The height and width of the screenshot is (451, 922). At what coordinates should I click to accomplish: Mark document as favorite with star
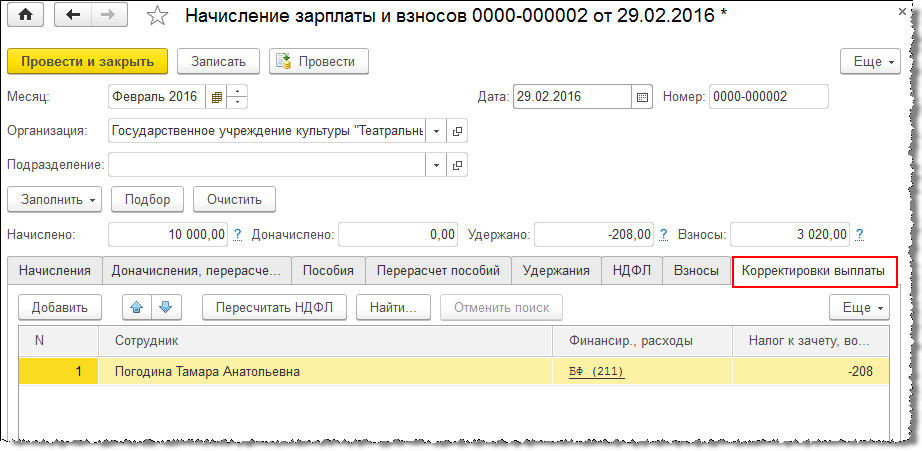[x=157, y=16]
